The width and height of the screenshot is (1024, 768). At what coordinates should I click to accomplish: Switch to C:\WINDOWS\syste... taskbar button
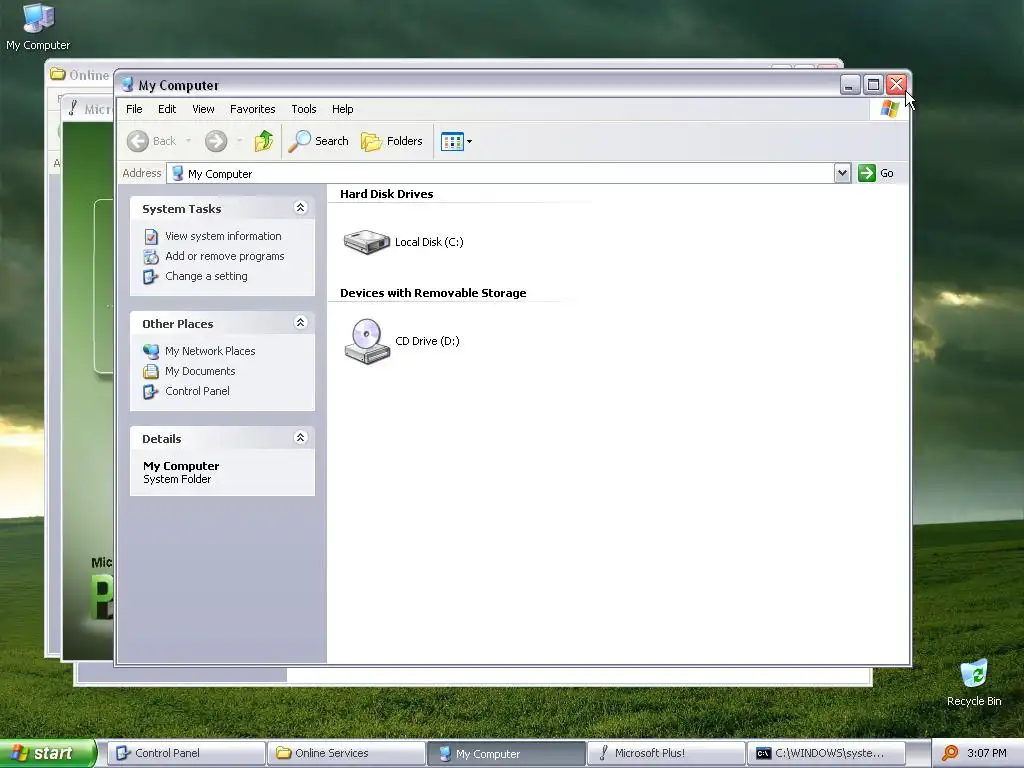tap(826, 753)
